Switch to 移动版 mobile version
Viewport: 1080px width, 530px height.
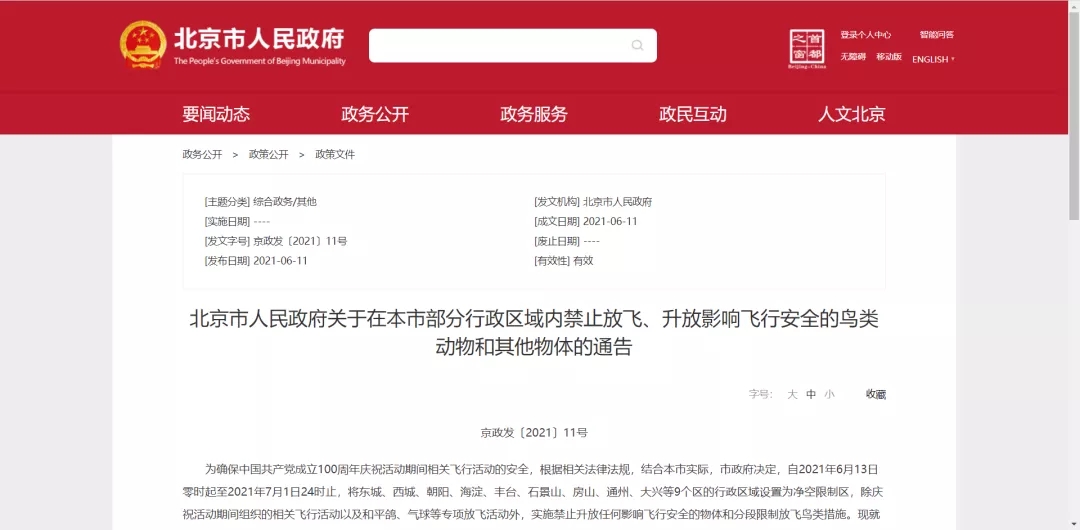[x=889, y=57]
